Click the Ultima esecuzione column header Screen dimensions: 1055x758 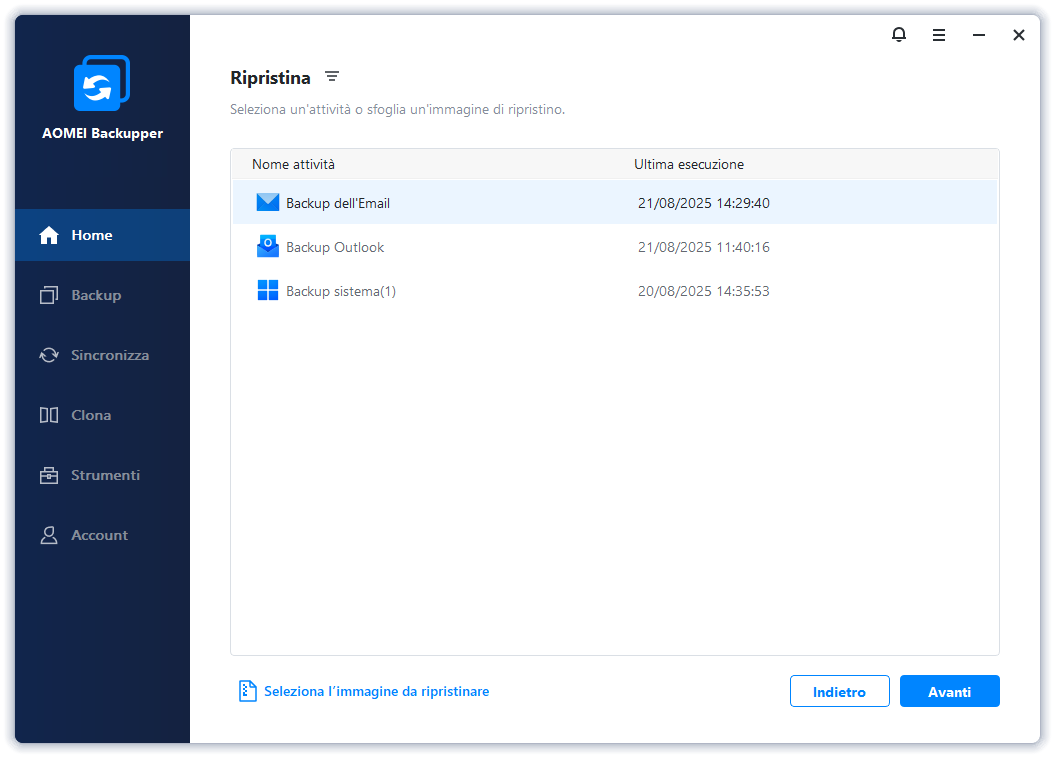pos(689,164)
